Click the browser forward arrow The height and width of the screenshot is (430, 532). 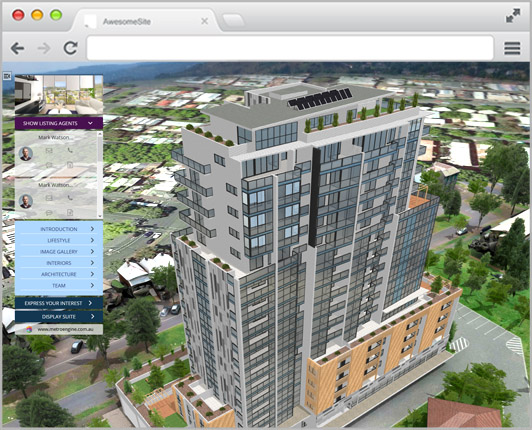coord(44,48)
